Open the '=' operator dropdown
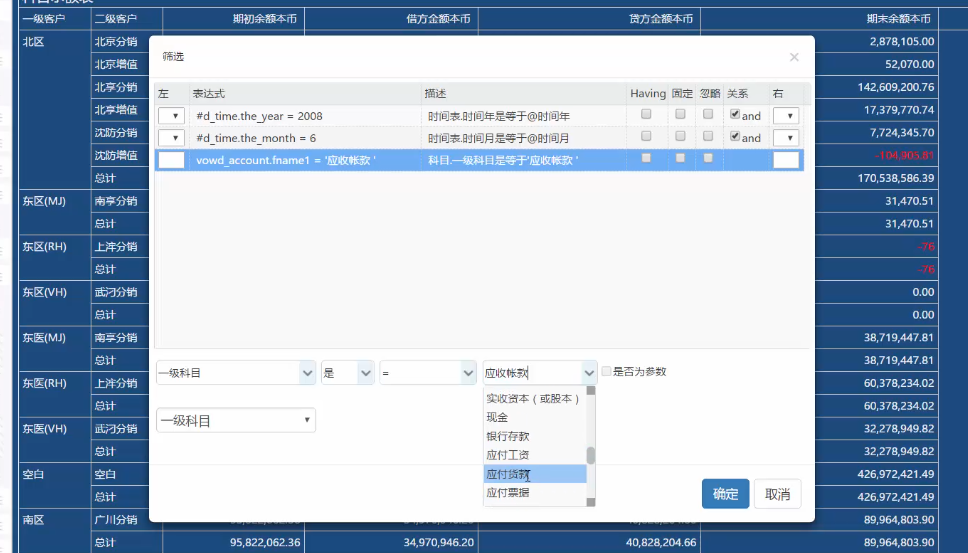This screenshot has width=968, height=553. click(467, 373)
